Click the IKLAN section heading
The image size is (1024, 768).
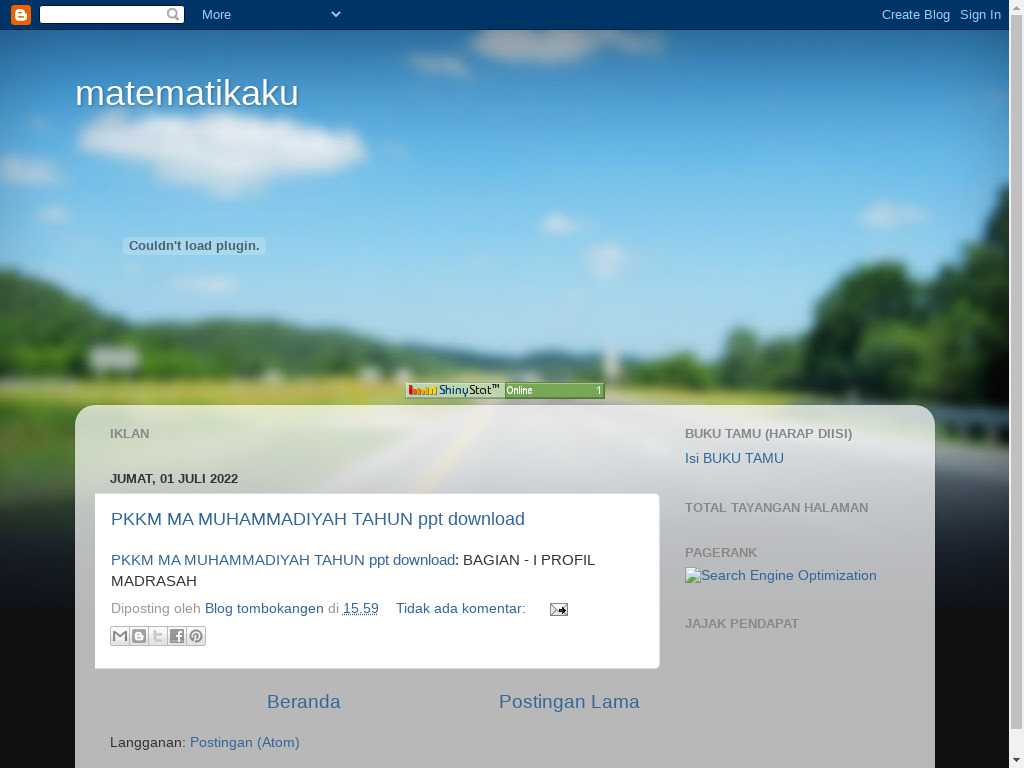(129, 434)
